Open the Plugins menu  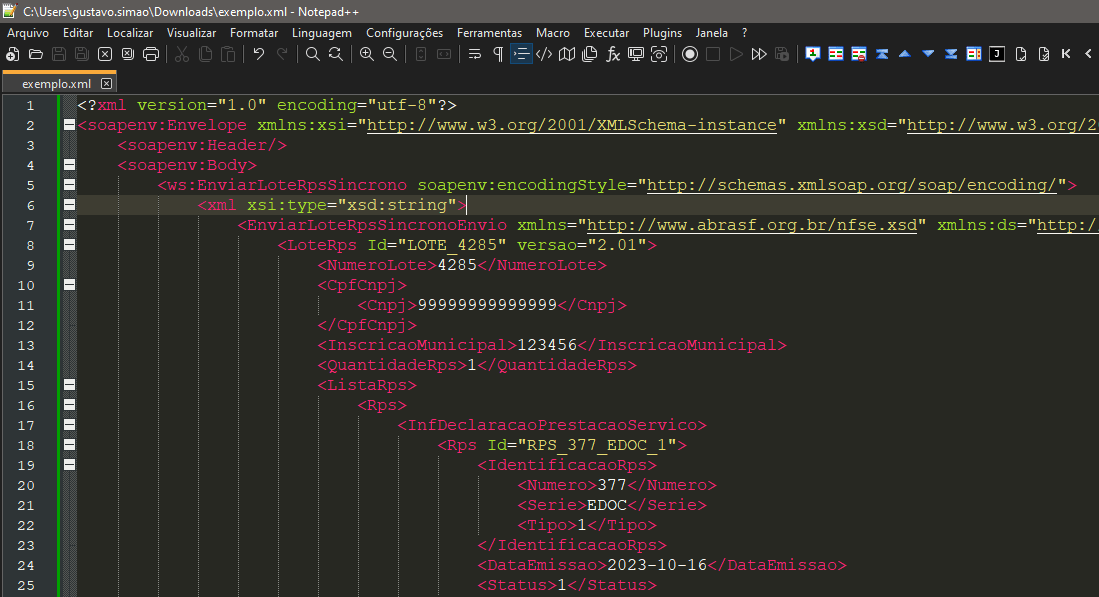pos(662,32)
